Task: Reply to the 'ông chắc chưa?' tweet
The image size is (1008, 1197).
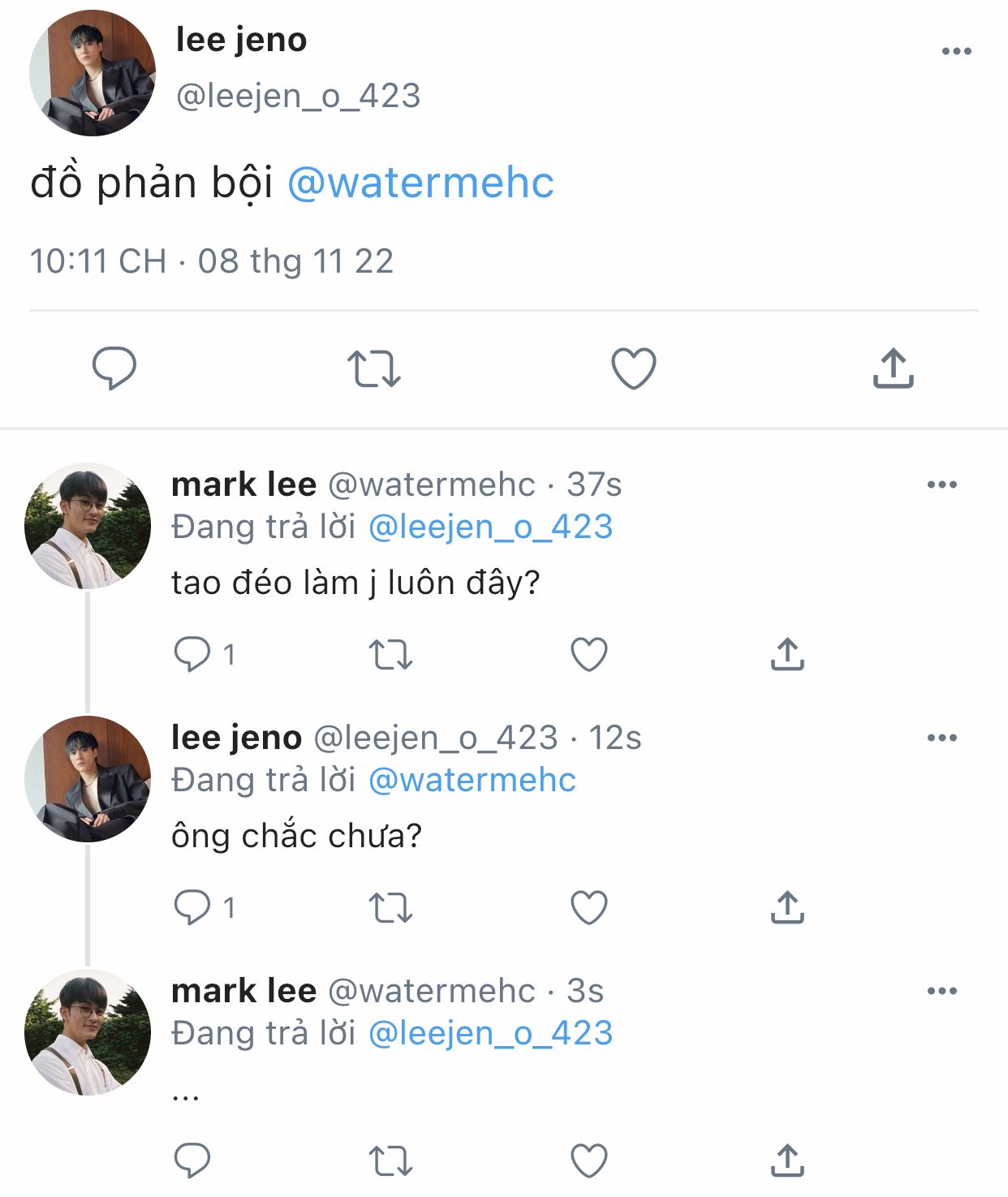Action: [192, 907]
